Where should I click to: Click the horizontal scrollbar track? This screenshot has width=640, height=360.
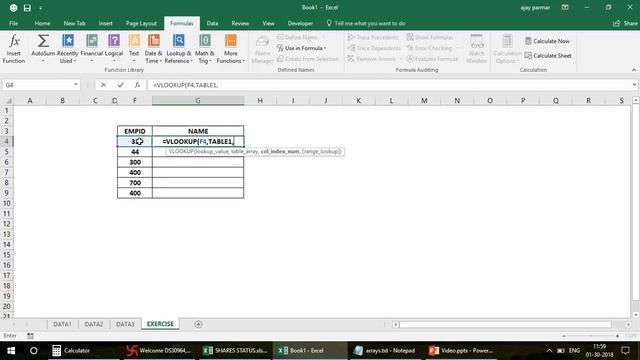pos(505,324)
